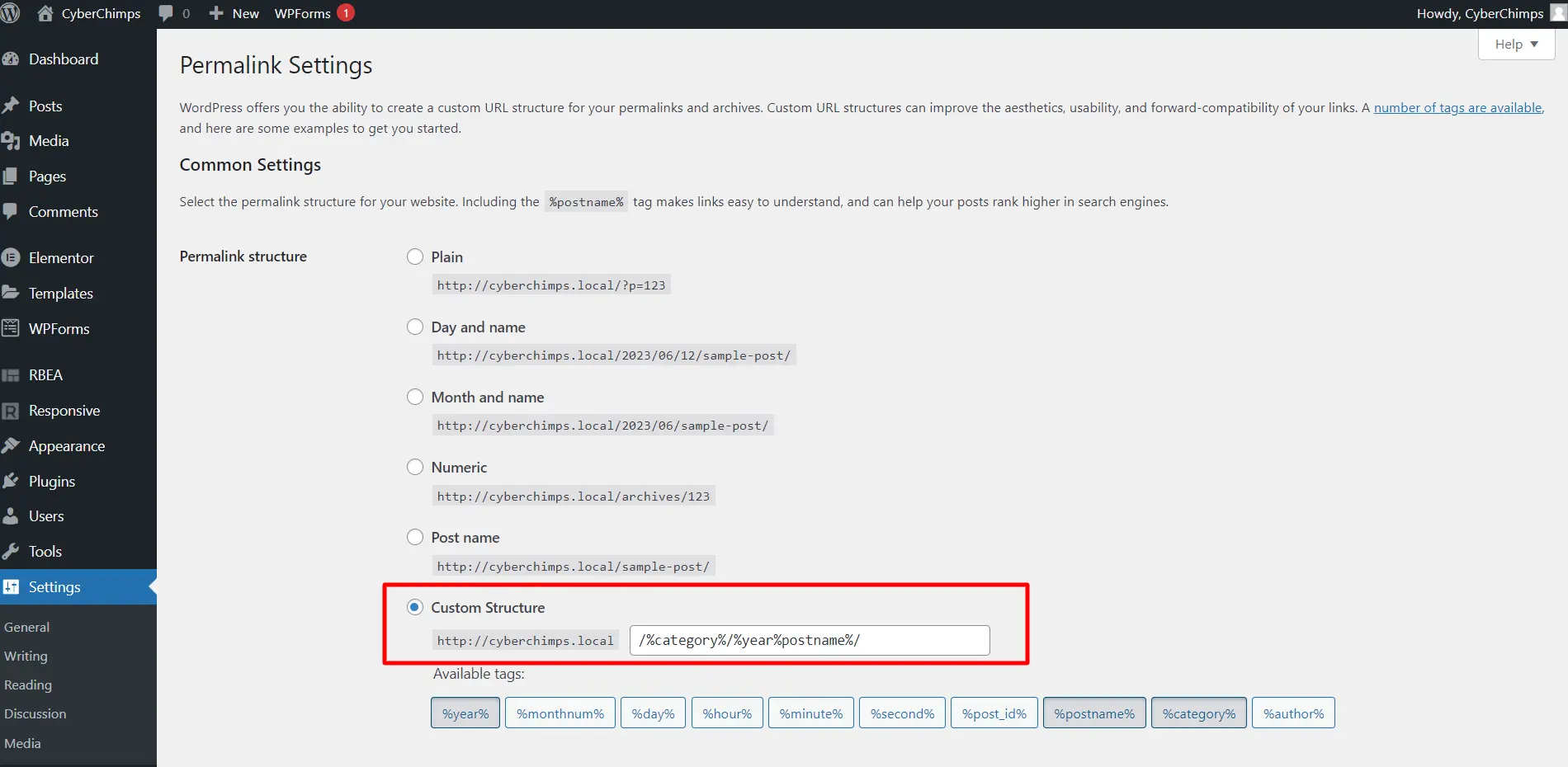Click the %postname% tag button
1568x767 pixels.
[x=1094, y=713]
